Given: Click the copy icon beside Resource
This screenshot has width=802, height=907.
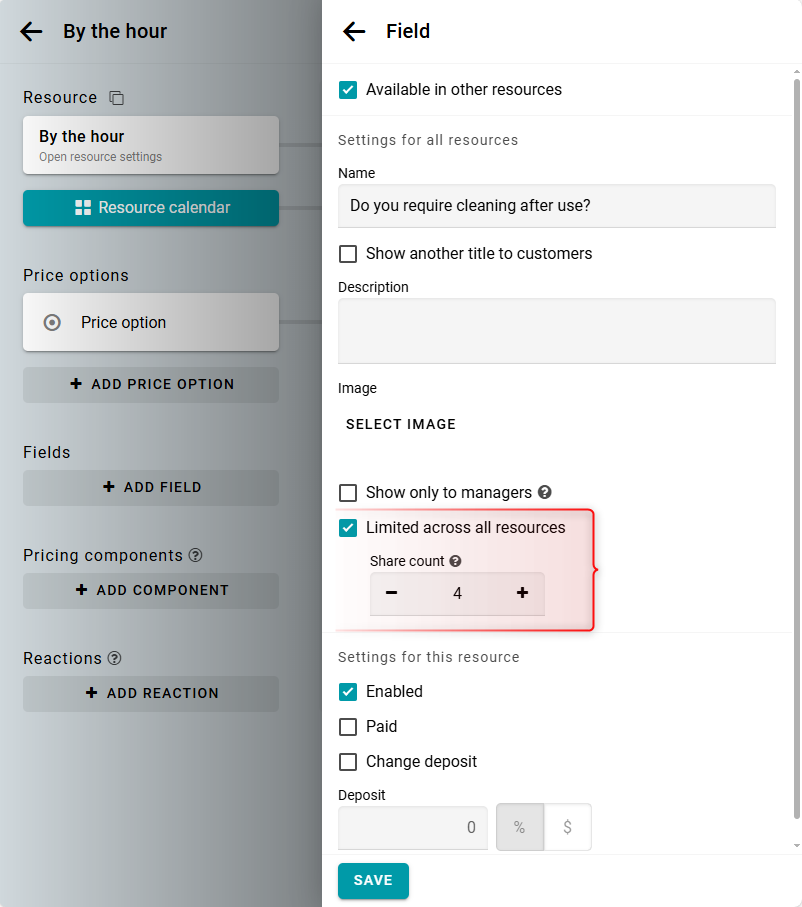Looking at the screenshot, I should 117,98.
